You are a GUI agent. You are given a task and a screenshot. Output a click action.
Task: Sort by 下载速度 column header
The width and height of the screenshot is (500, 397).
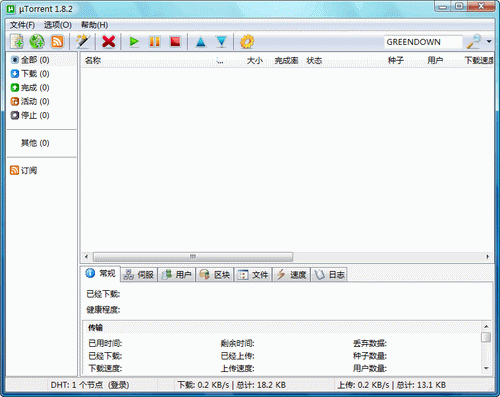tap(479, 61)
